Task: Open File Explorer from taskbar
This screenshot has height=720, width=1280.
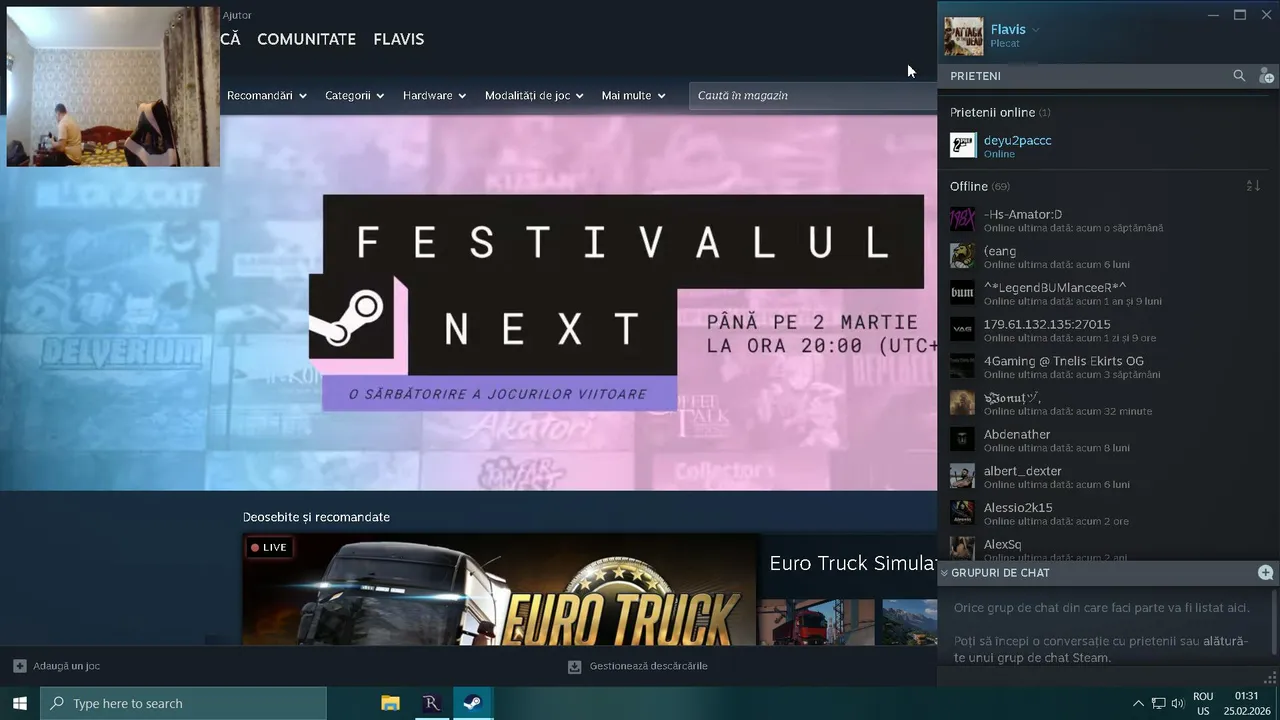Action: tap(390, 703)
